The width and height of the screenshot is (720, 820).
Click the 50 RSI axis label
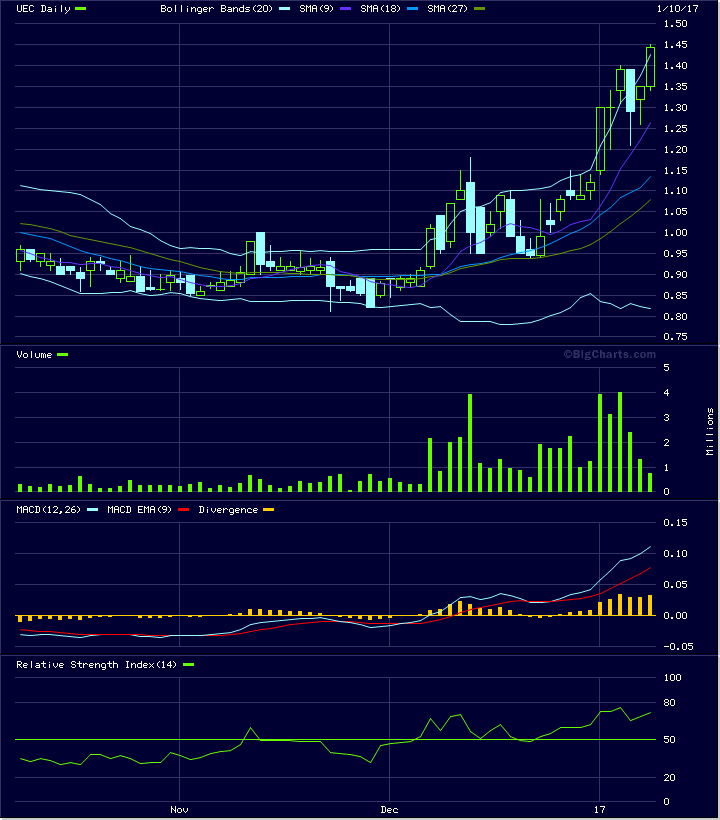coord(669,739)
